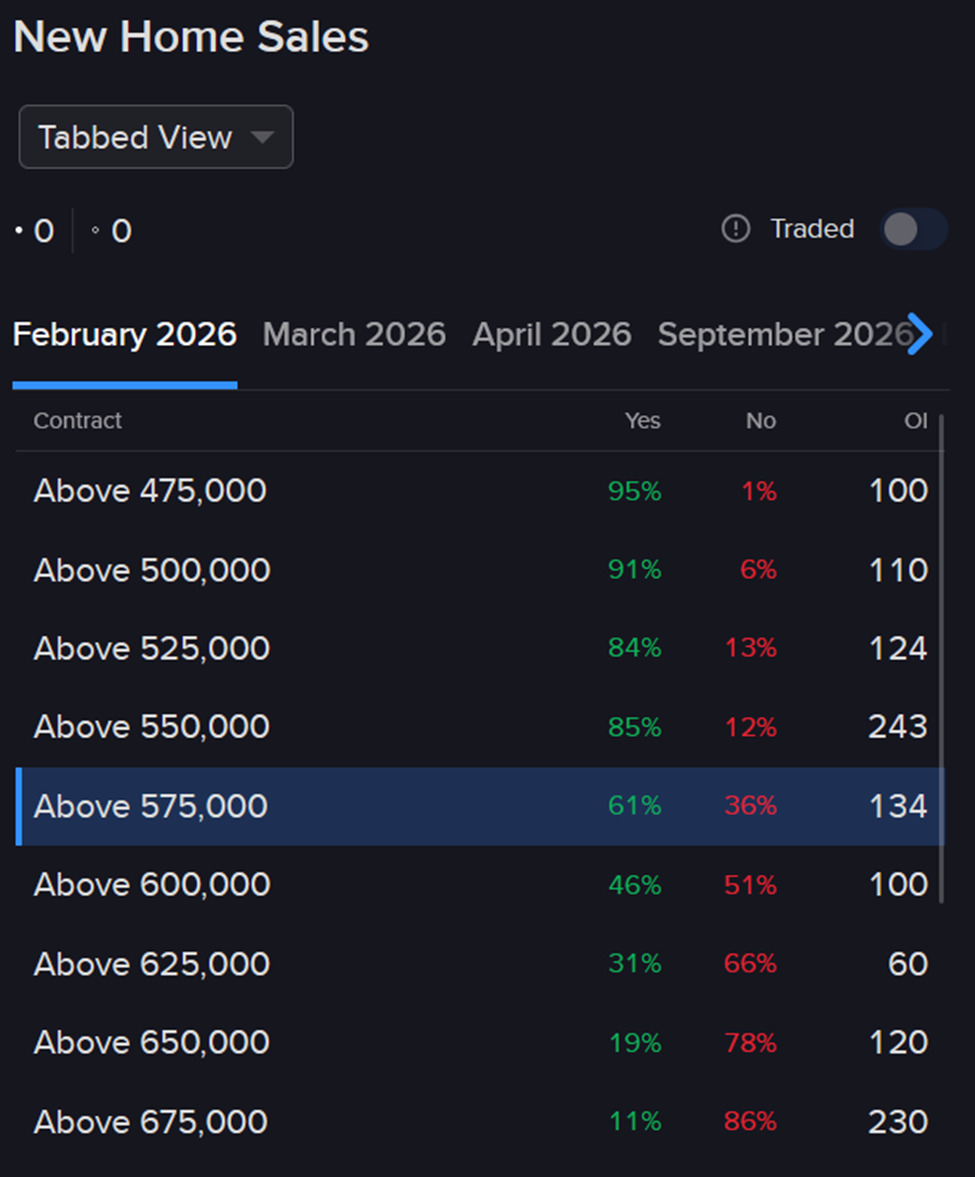Click the contract list vertical scrollbar
This screenshot has height=1177, width=975.
(941, 659)
